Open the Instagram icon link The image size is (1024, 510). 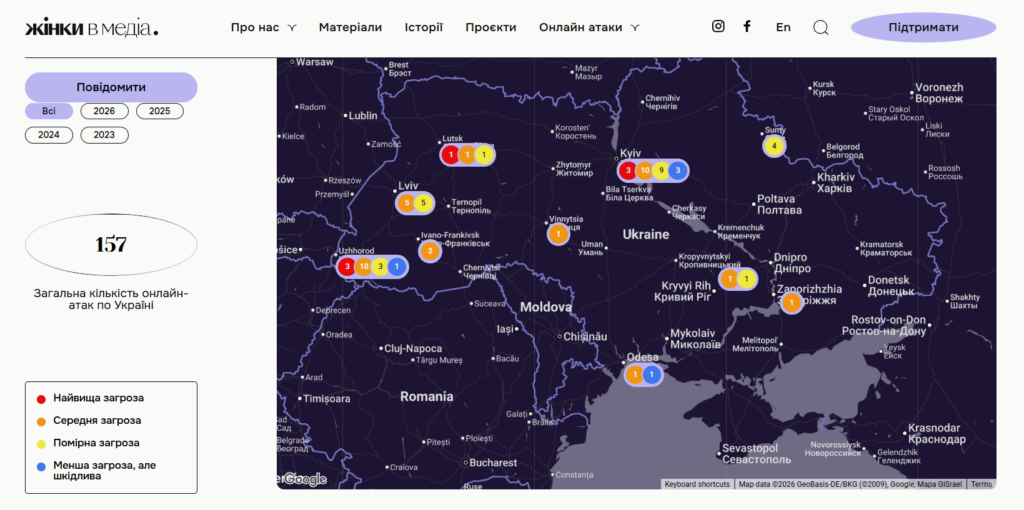coord(718,27)
